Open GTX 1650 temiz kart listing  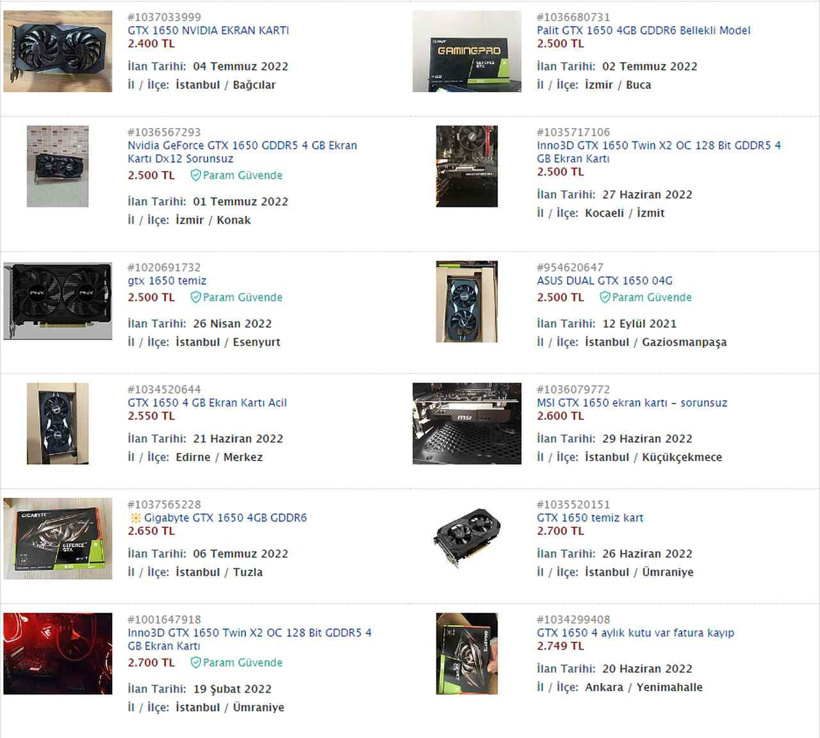[590, 518]
